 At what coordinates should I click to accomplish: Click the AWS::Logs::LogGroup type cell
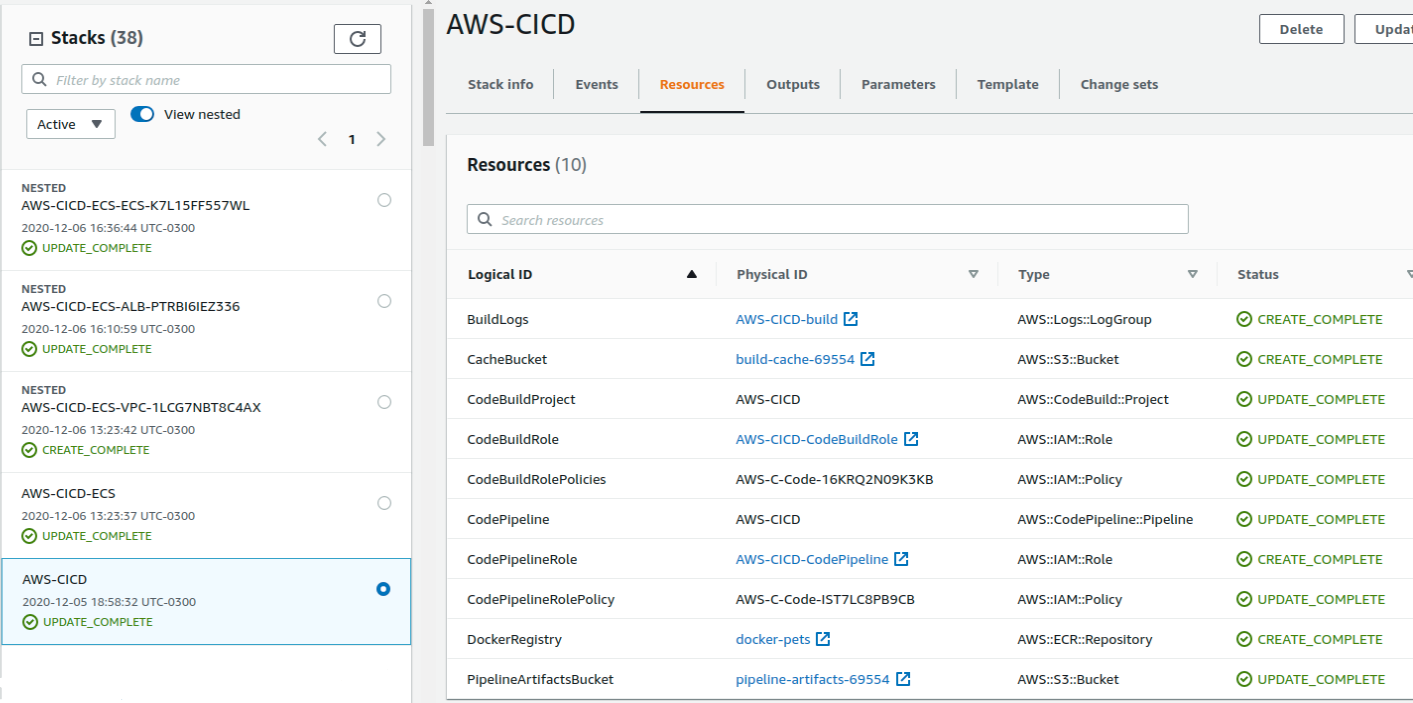pos(1085,319)
